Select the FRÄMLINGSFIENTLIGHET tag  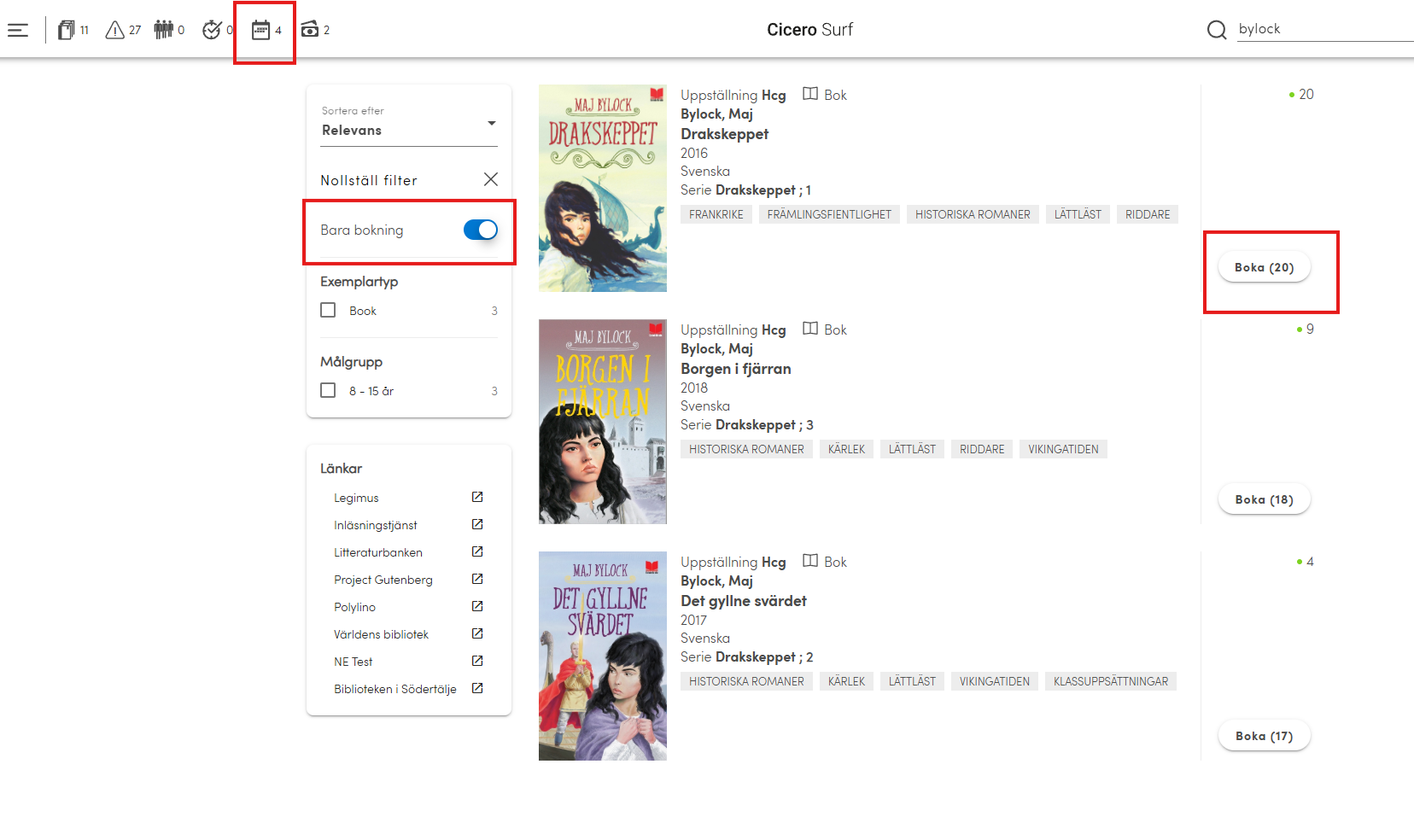(x=829, y=214)
